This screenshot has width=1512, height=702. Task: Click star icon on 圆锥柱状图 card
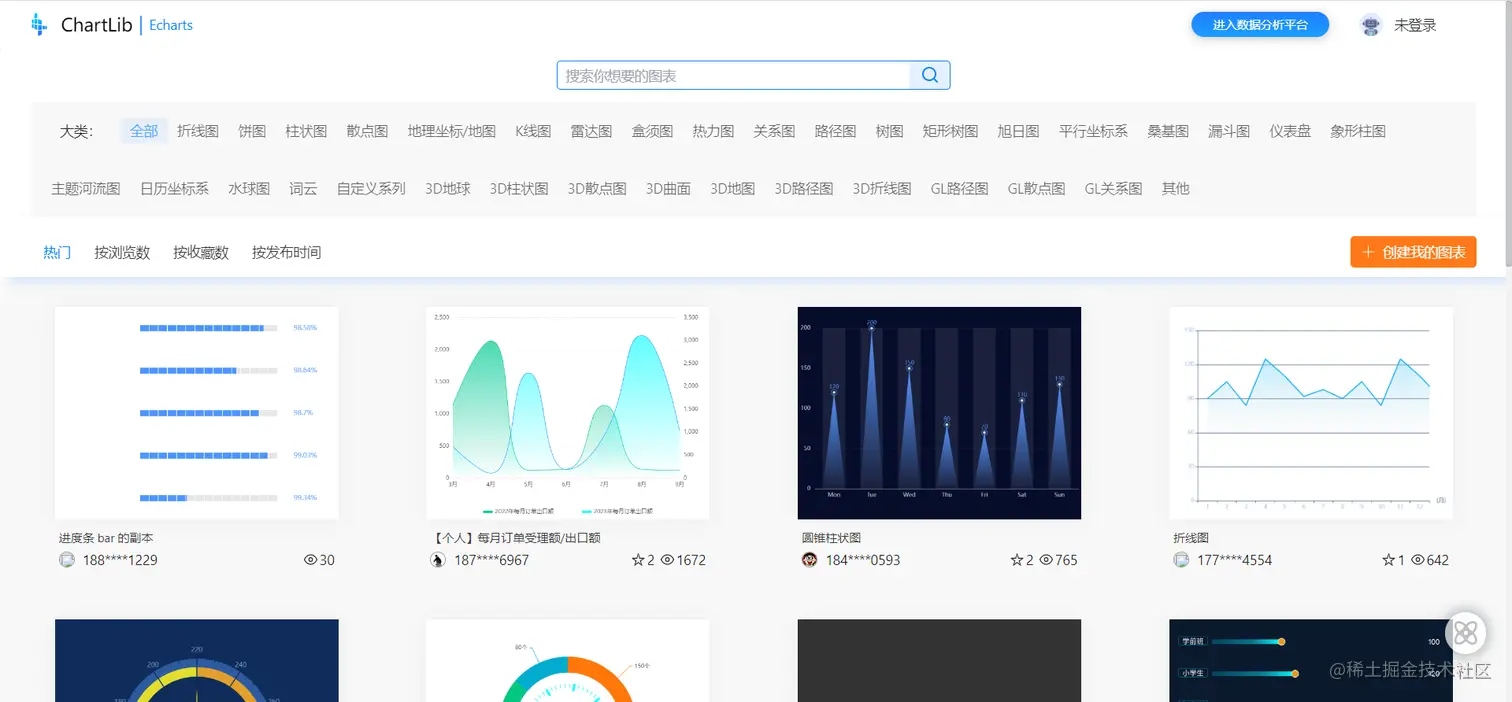coord(1016,560)
